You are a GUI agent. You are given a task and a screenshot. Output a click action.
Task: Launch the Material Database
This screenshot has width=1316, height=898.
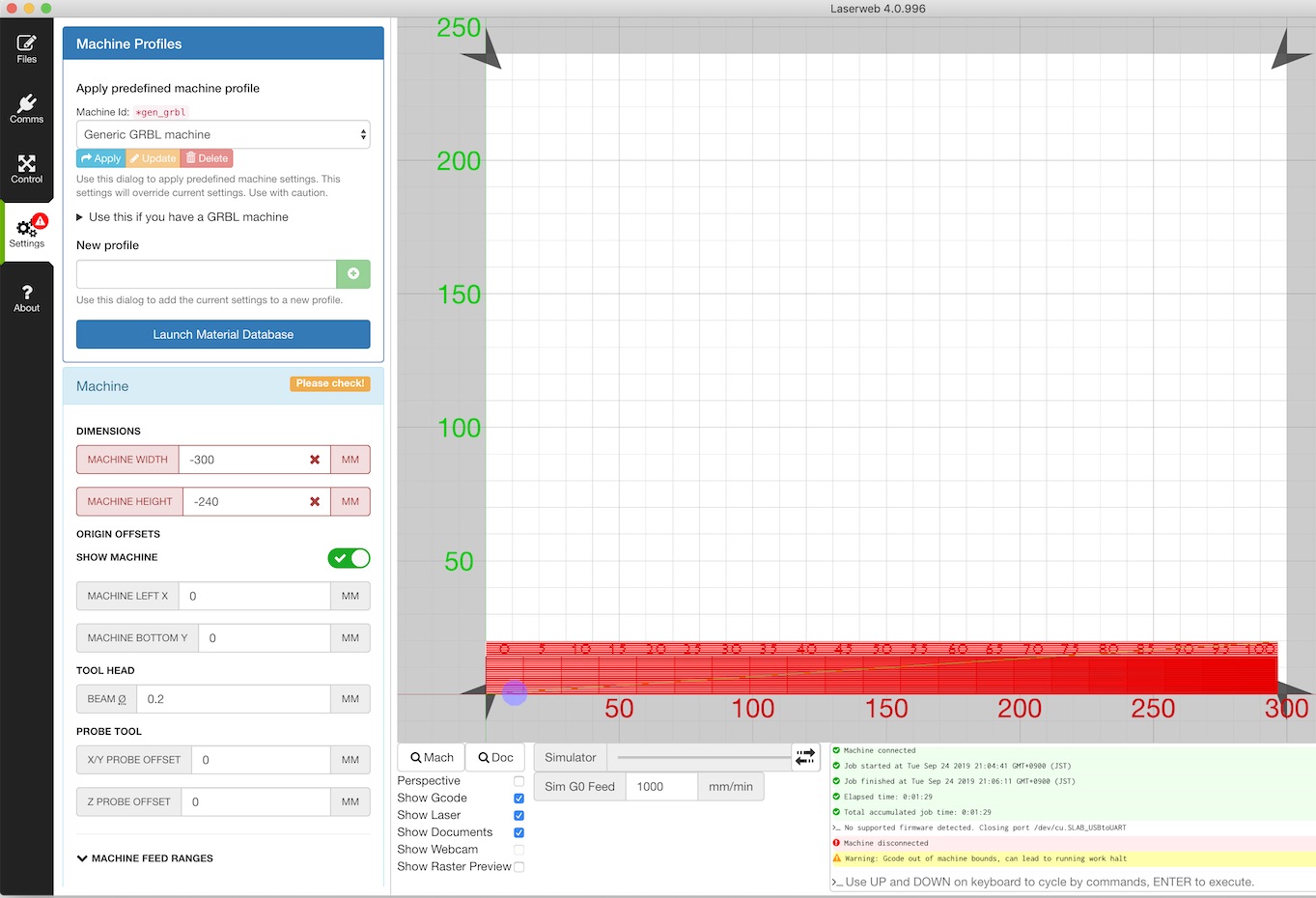tap(222, 334)
